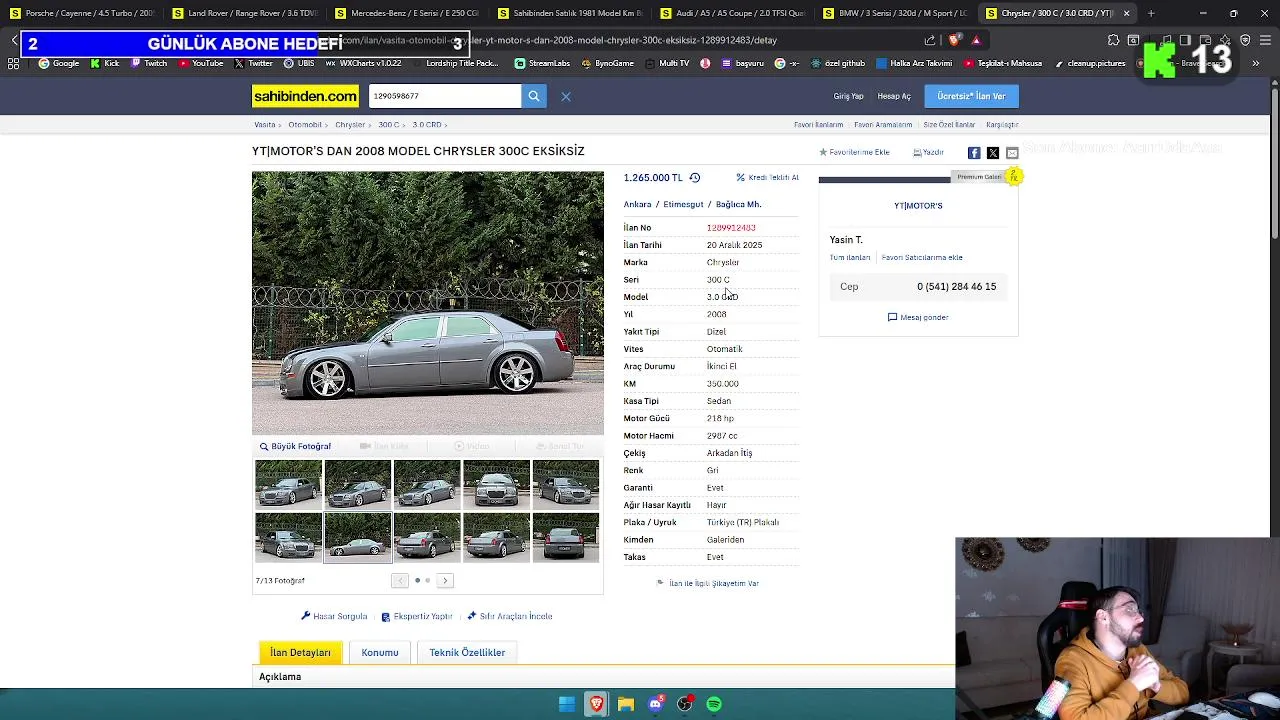Click the Ekspertiz Yaptır link
This screenshot has height=720, width=1280.
(x=417, y=616)
